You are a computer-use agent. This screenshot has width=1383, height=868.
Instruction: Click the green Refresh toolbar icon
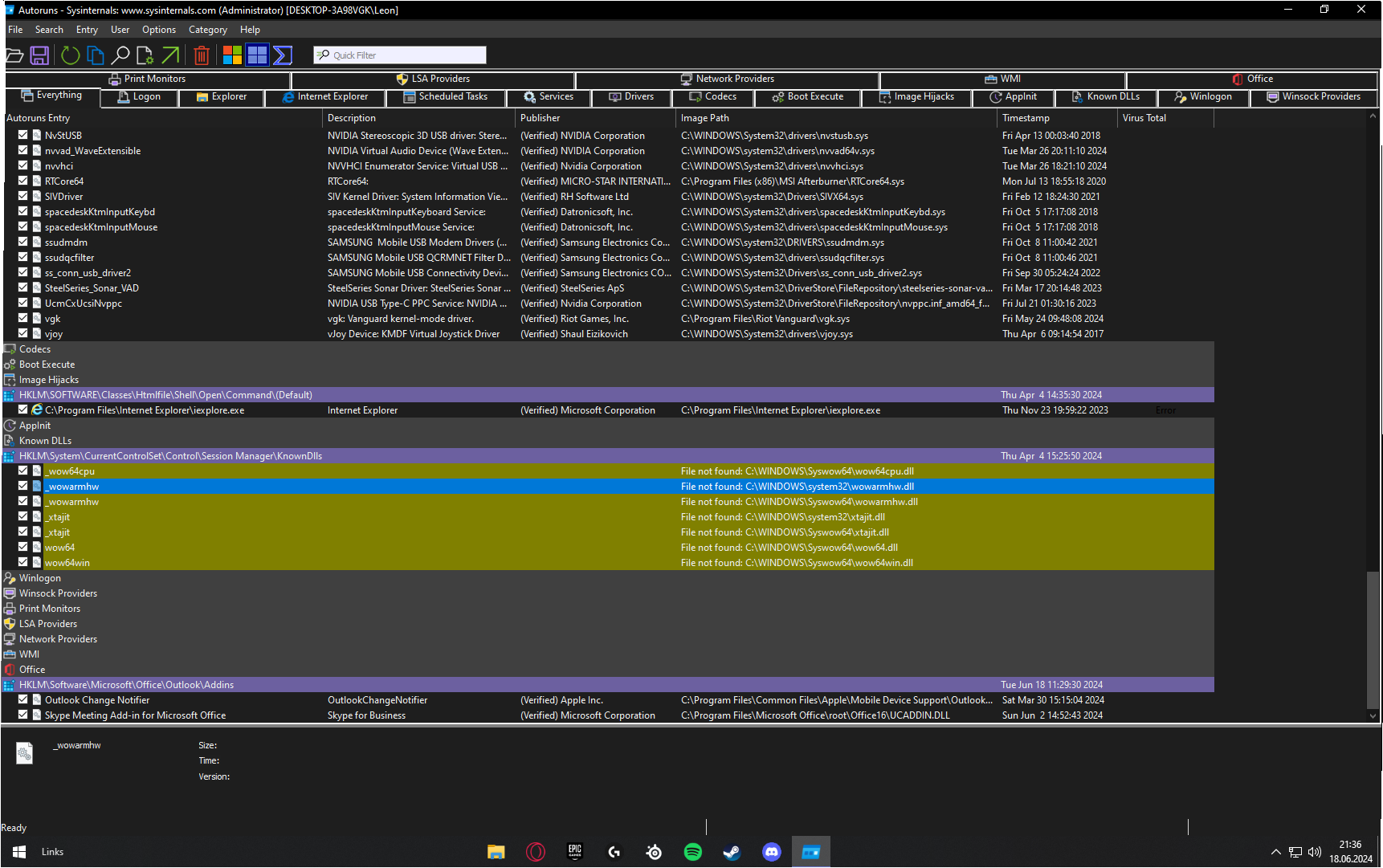71,55
